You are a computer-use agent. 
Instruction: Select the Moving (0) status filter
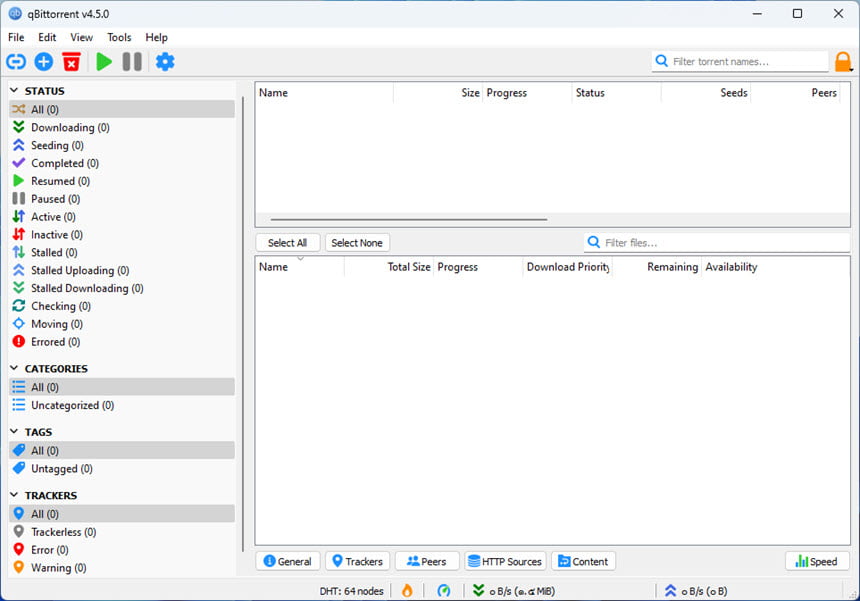pyautogui.click(x=122, y=324)
